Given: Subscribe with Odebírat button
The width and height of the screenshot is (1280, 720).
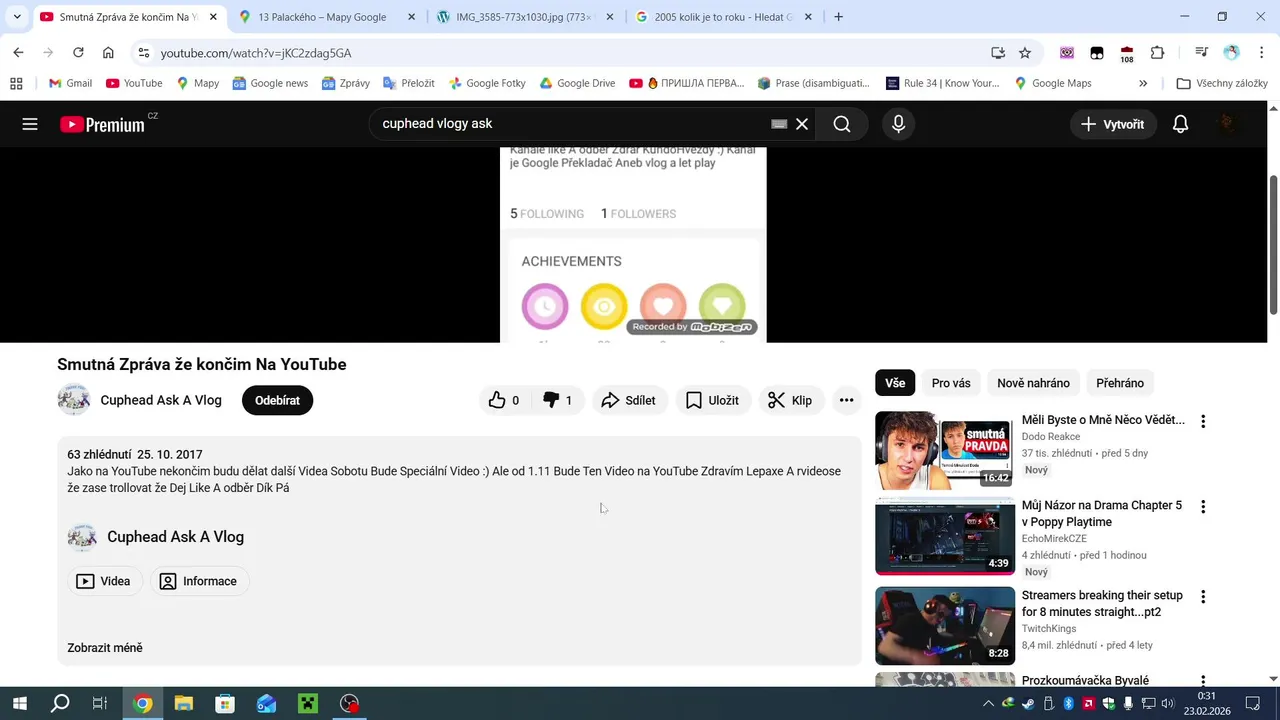Looking at the screenshot, I should click(277, 400).
